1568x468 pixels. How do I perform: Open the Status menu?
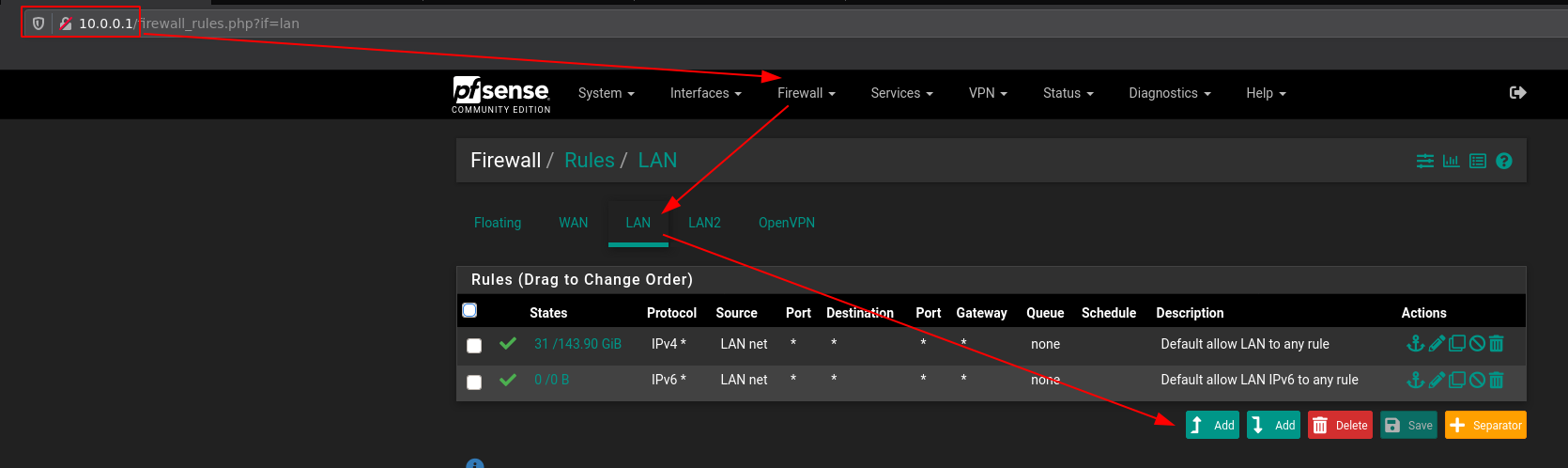[1068, 93]
